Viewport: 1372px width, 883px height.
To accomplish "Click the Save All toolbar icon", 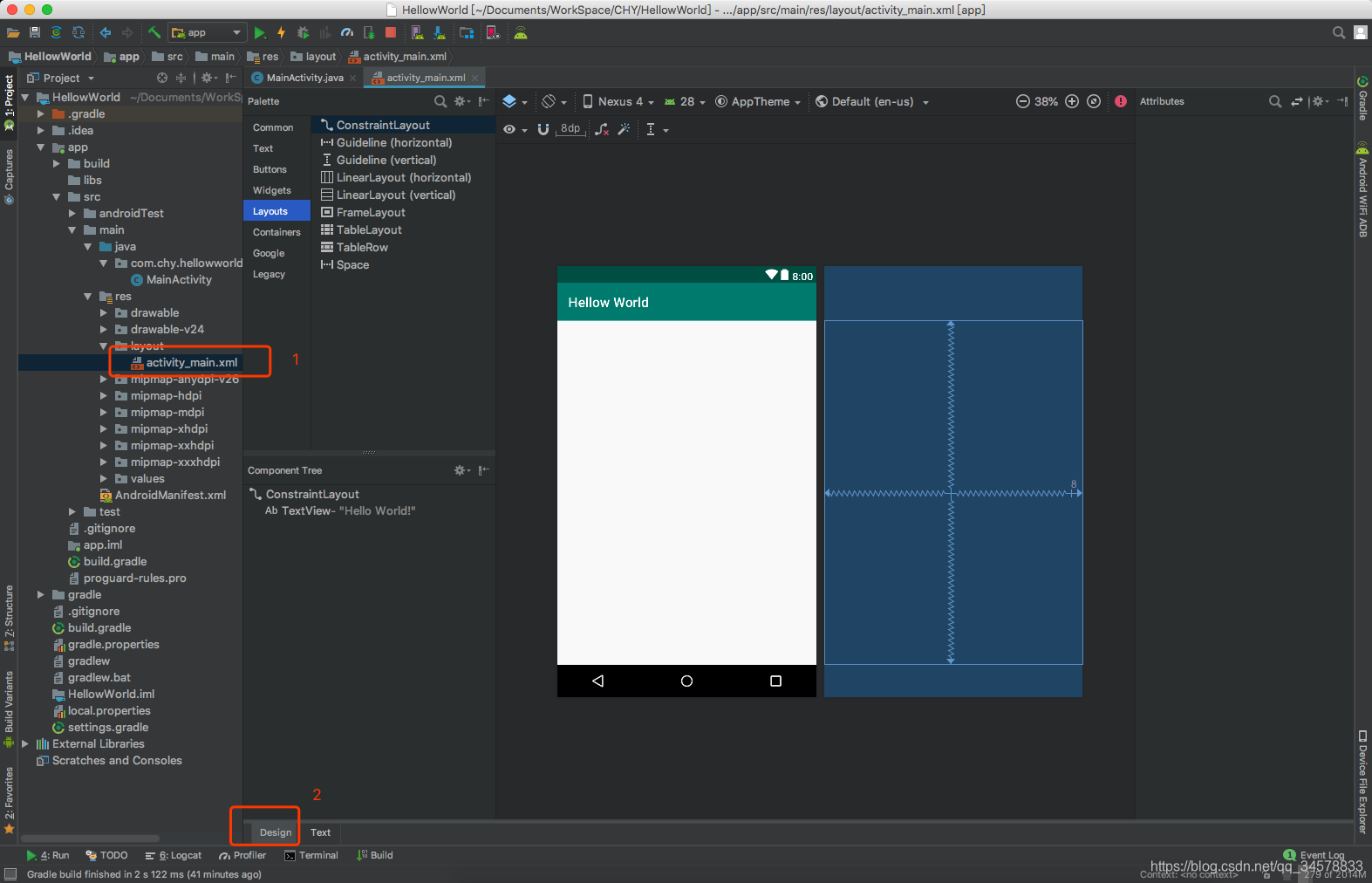I will (35, 33).
